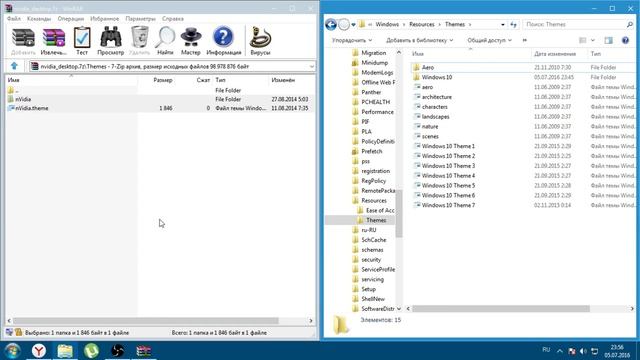Select SchCache in the Explorer folder tree
This screenshot has height=360, width=640.
tap(373, 240)
